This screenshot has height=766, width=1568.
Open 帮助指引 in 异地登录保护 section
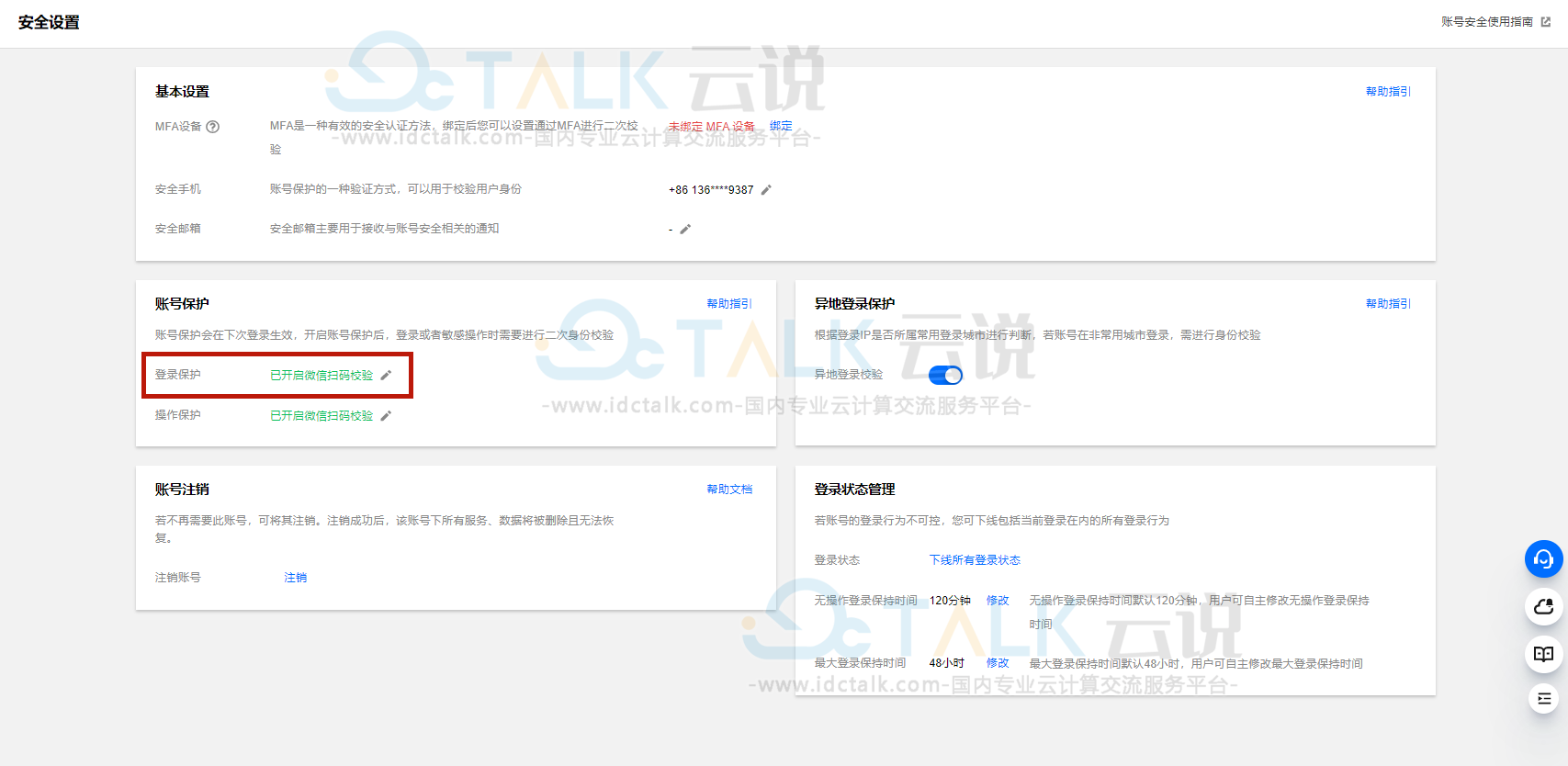point(1388,304)
